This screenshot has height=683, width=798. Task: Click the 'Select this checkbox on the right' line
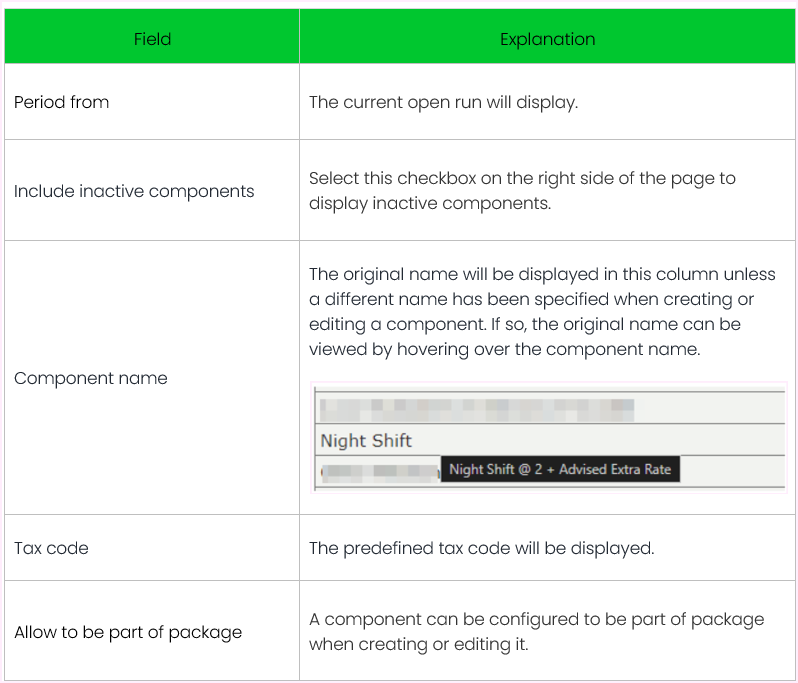pyautogui.click(x=522, y=178)
